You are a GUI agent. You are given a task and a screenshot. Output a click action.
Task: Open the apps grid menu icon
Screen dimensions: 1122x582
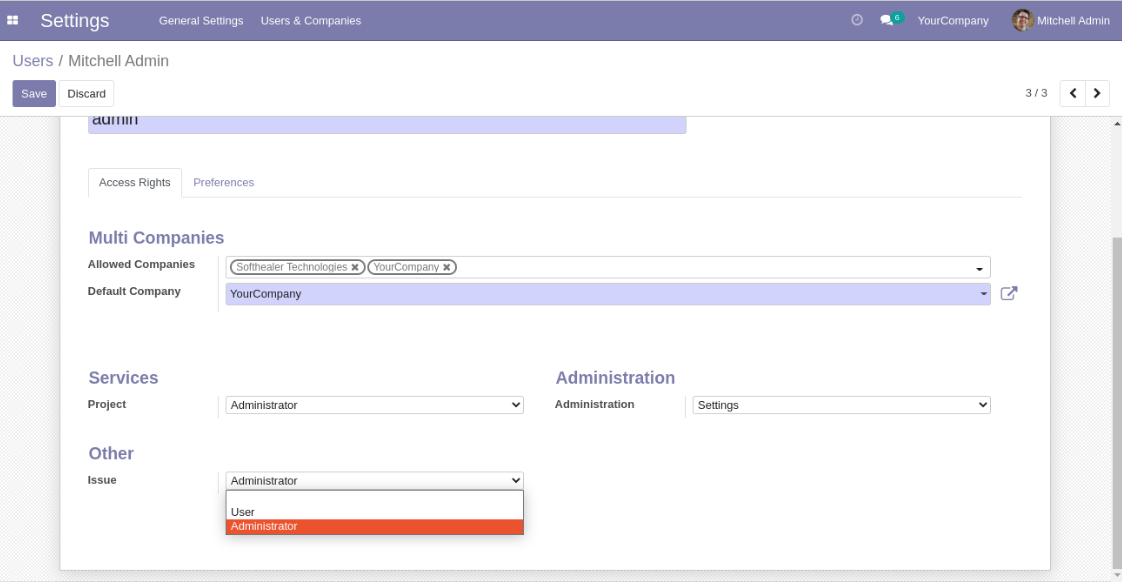(13, 21)
